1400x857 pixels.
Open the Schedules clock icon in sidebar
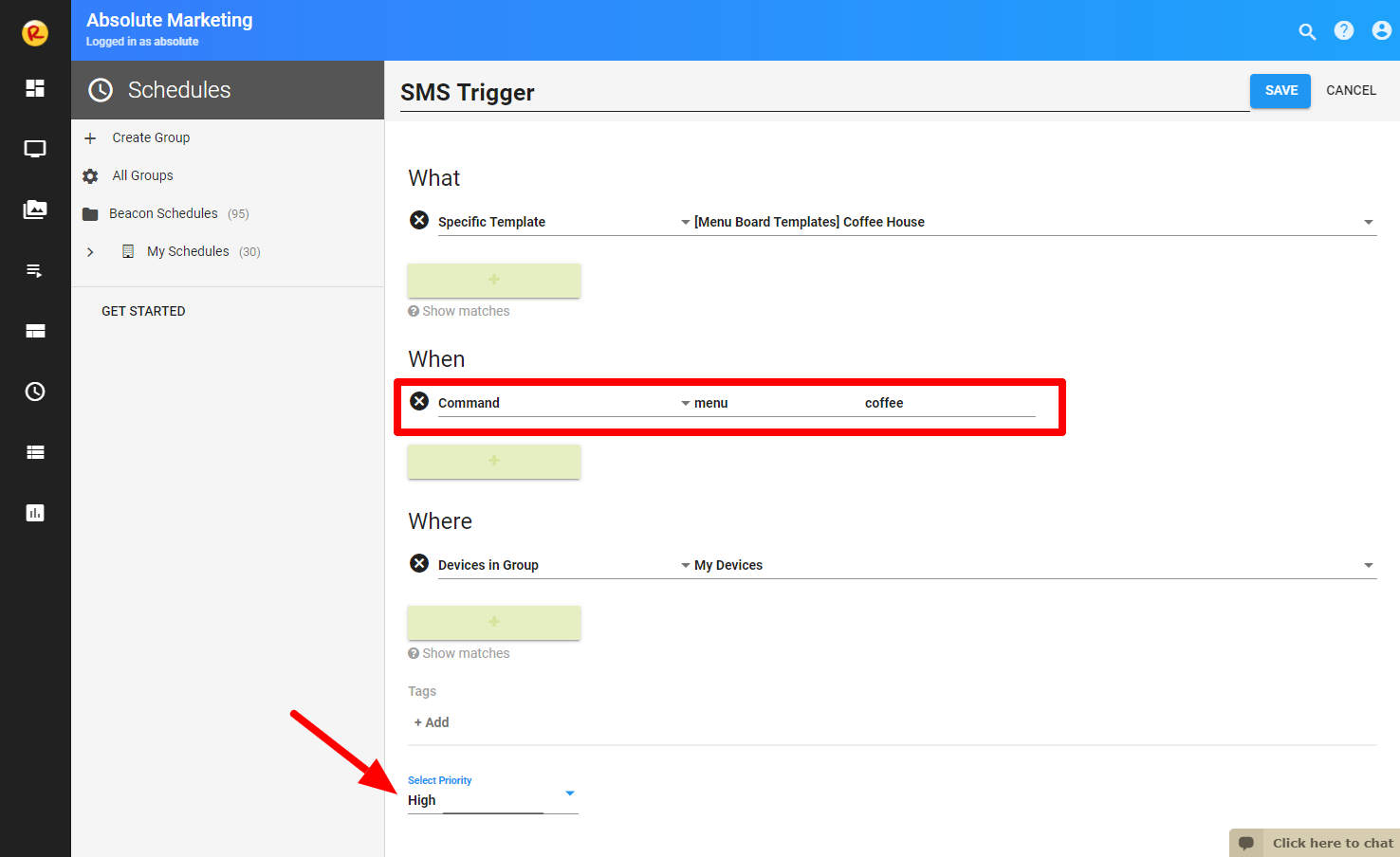(35, 392)
